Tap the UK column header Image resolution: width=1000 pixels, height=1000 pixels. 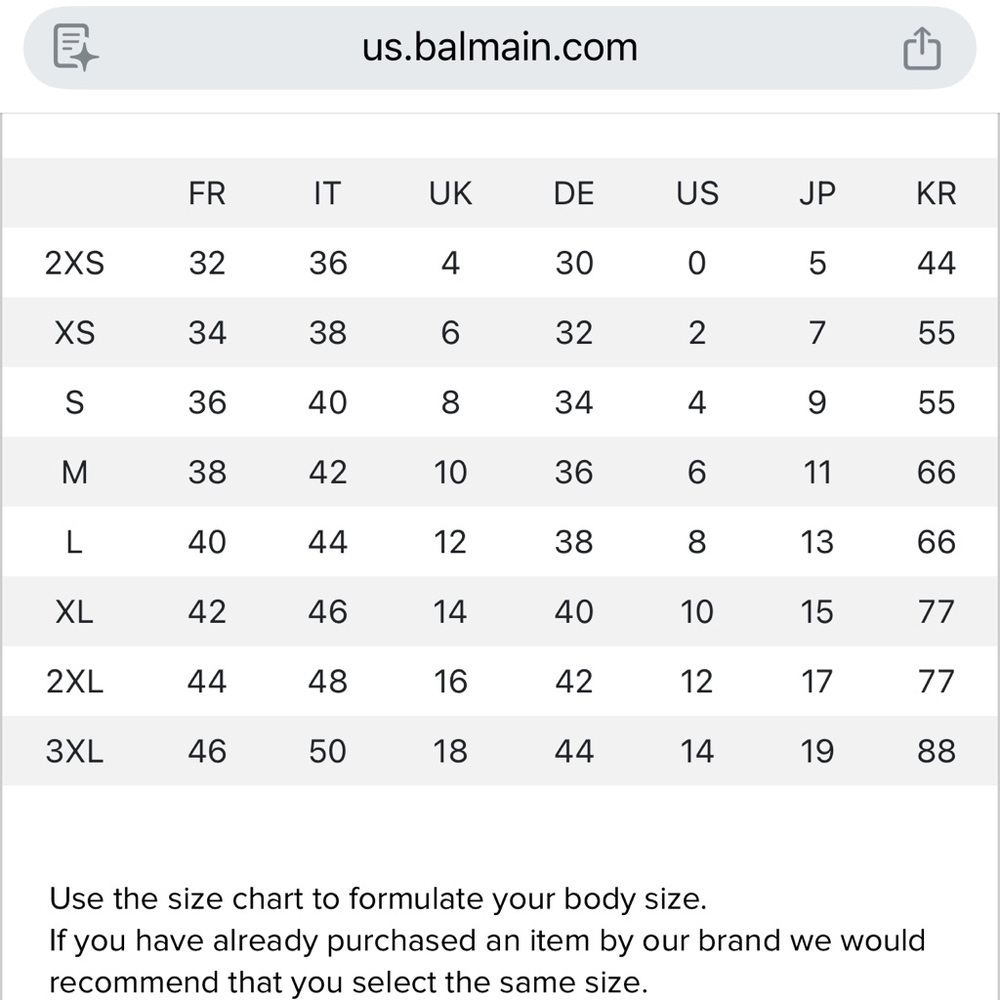click(450, 193)
